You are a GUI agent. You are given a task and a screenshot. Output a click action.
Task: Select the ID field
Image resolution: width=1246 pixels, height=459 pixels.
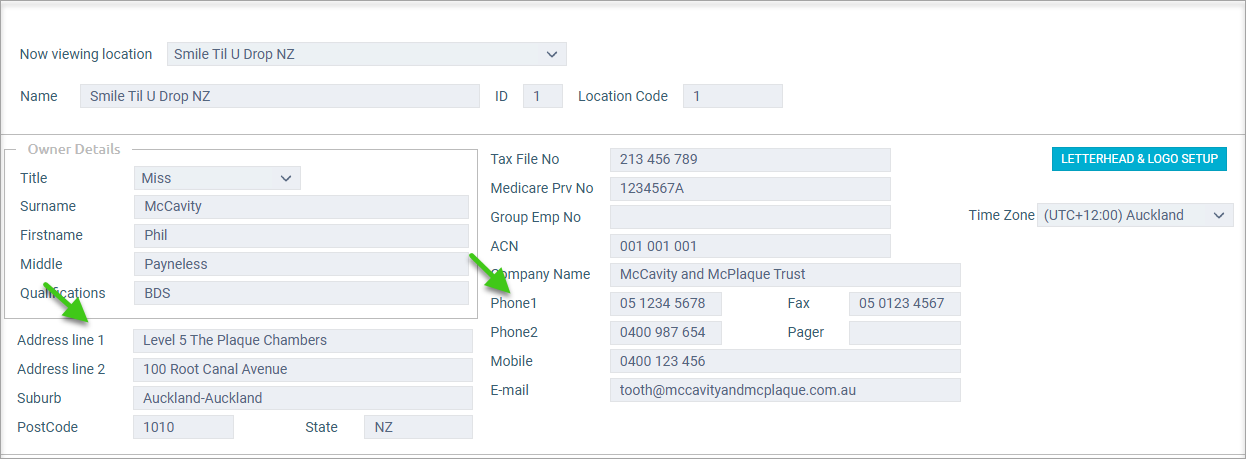tap(543, 96)
